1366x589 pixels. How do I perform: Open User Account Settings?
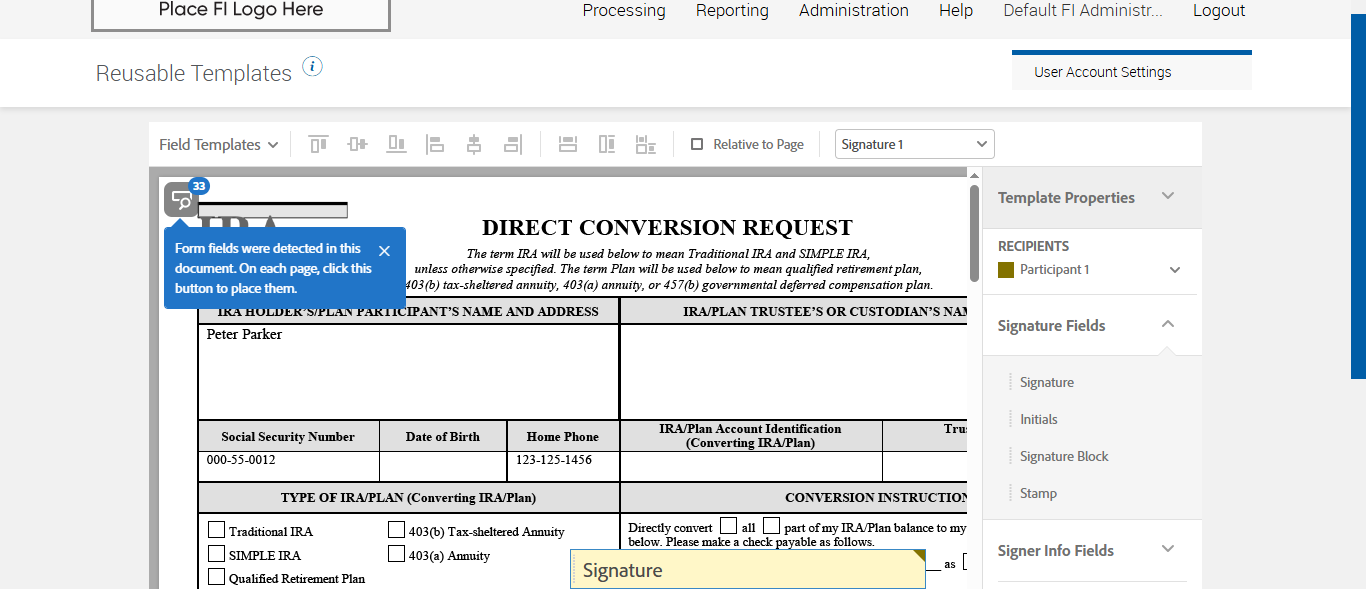click(x=1102, y=72)
